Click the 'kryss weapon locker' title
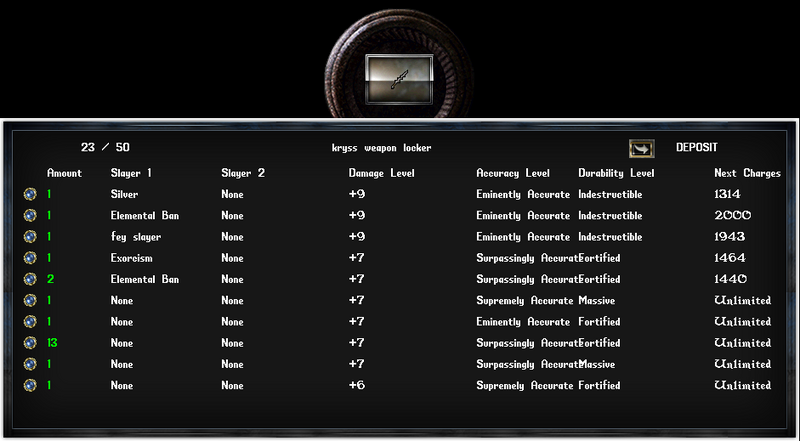 click(x=381, y=148)
